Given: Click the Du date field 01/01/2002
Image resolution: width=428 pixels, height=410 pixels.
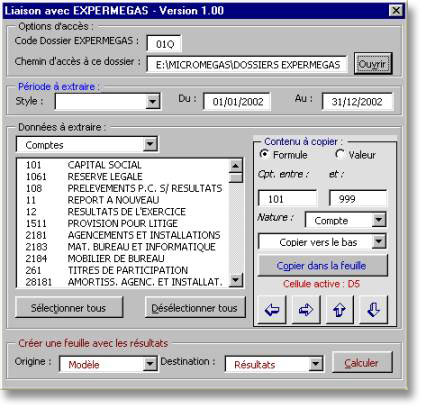Looking at the screenshot, I should (x=237, y=101).
